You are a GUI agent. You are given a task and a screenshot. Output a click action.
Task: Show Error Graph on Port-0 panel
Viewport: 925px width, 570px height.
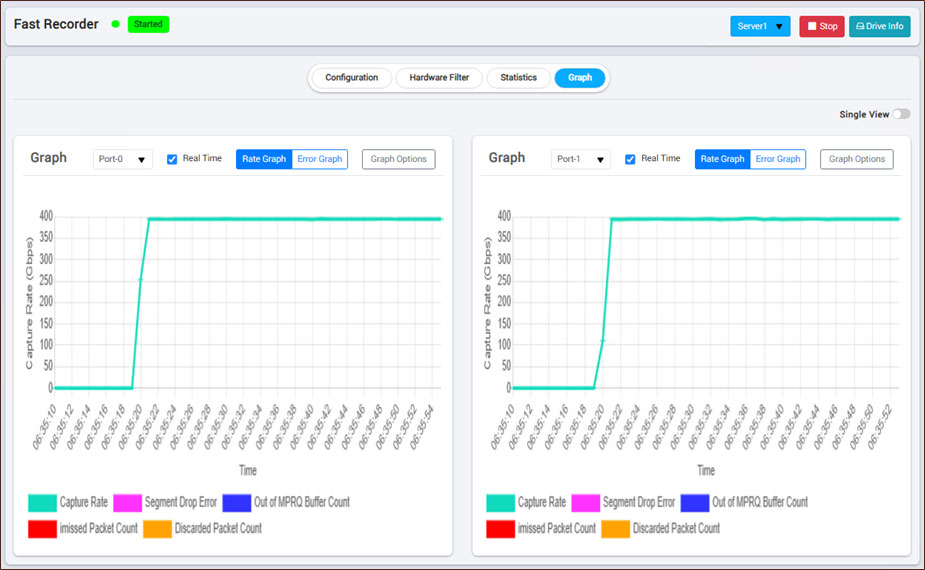(319, 159)
